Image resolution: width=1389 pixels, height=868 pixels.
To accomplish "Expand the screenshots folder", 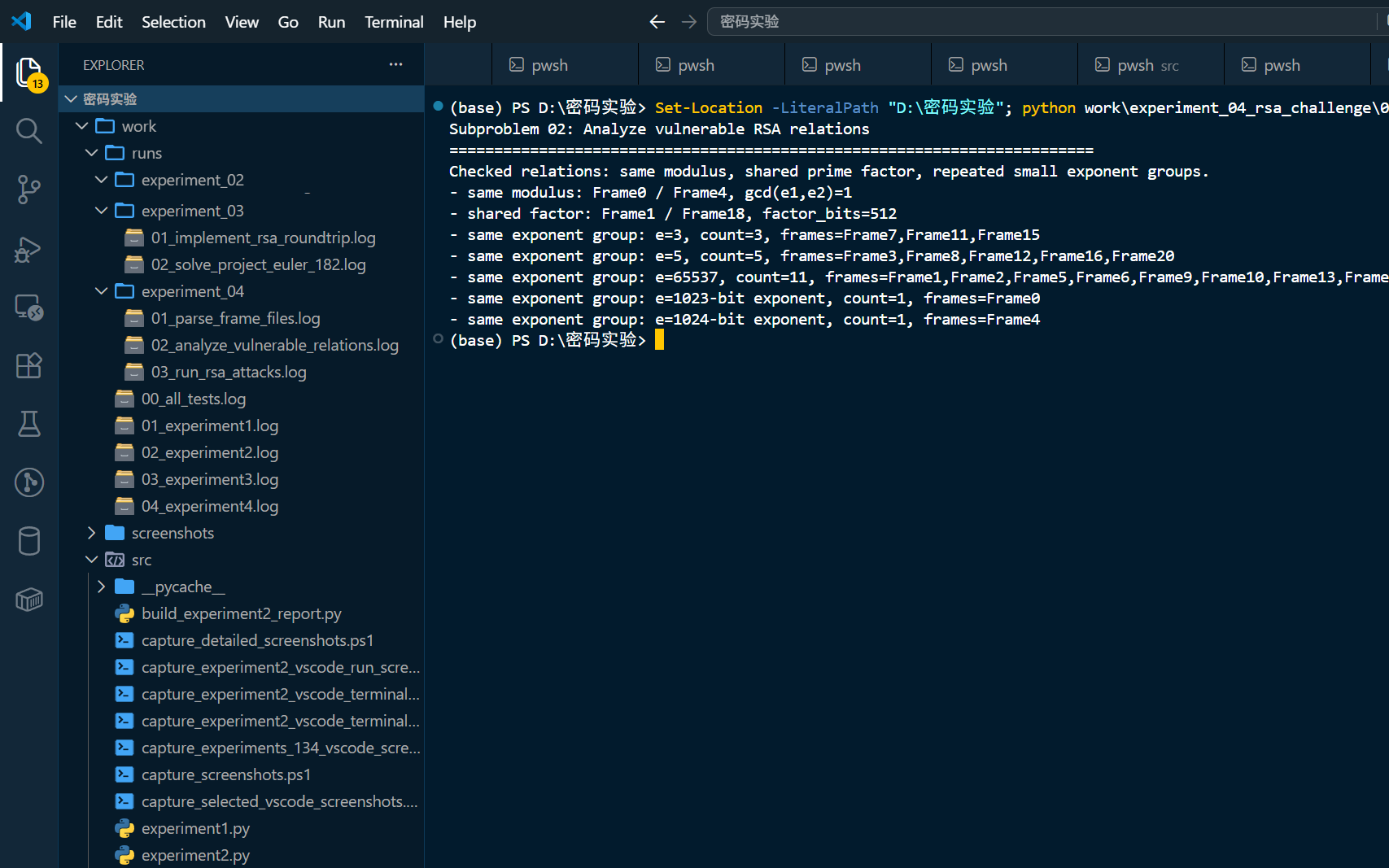I will coord(91,533).
